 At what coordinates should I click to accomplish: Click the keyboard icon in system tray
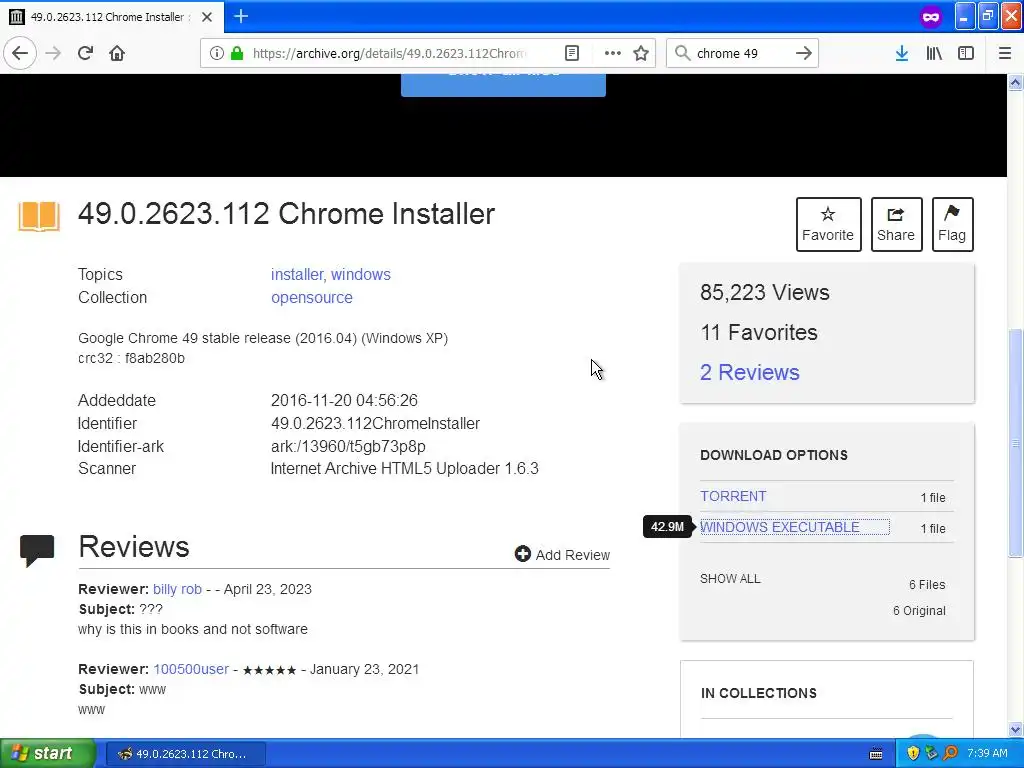point(876,754)
